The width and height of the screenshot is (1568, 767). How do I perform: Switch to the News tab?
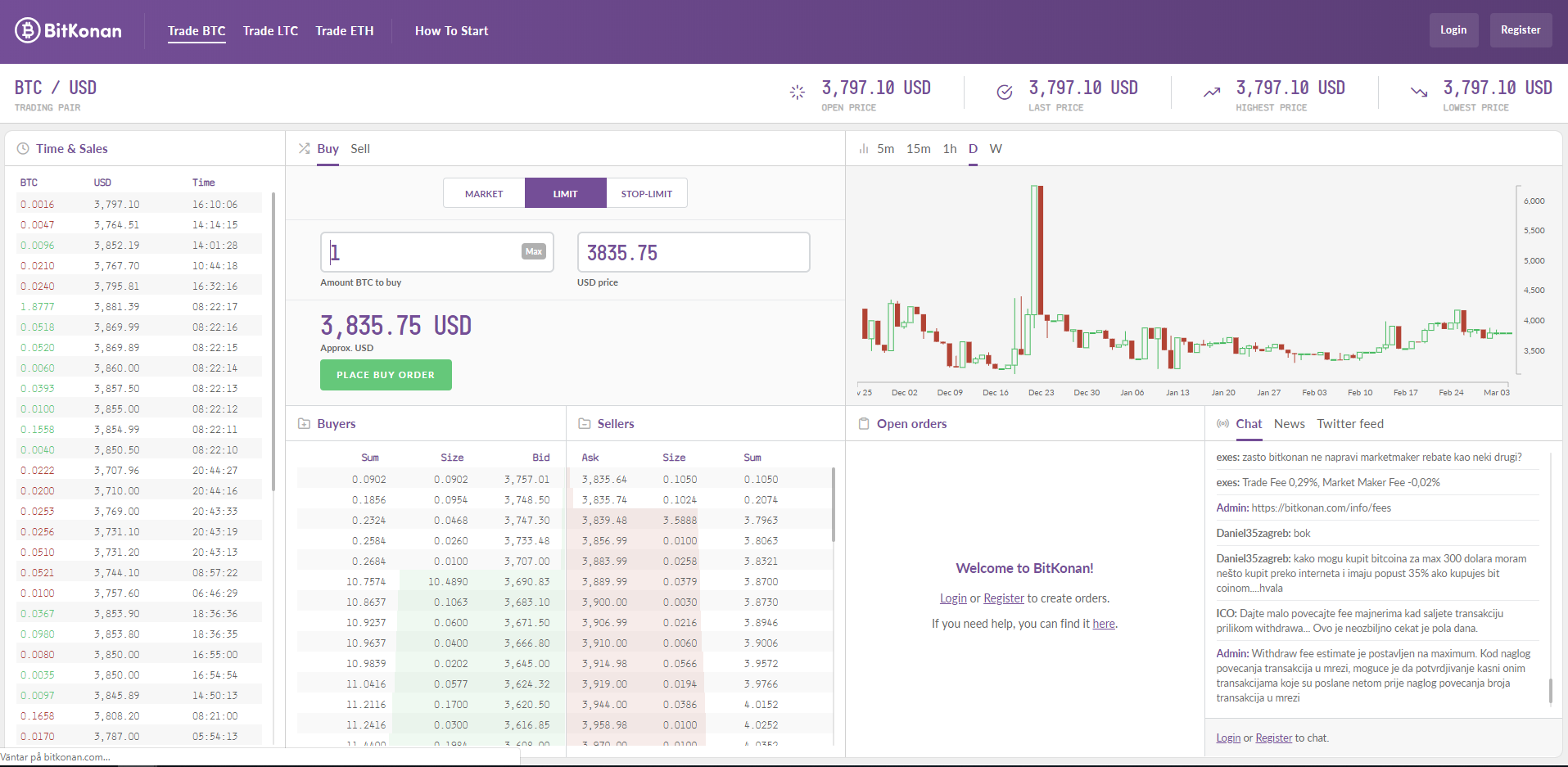(x=1290, y=424)
